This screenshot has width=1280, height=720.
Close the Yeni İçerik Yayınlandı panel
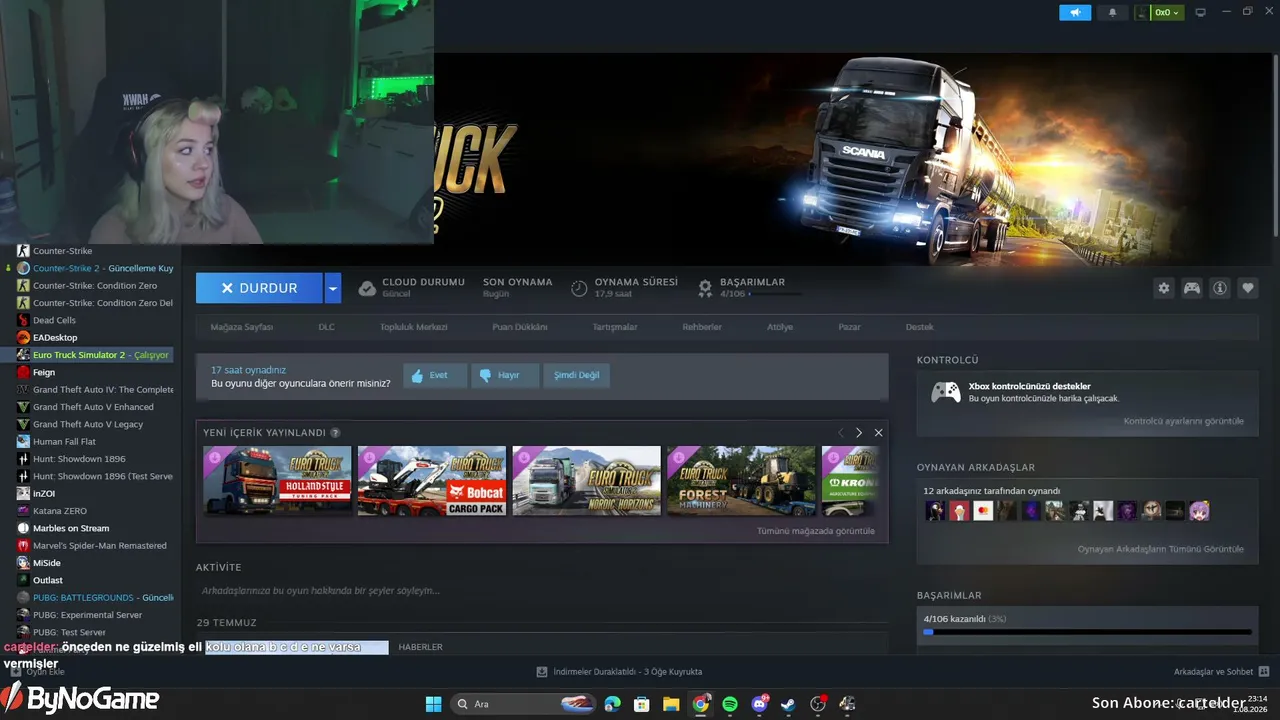878,433
